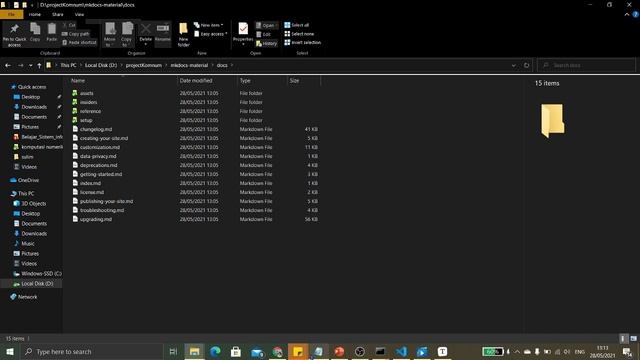Viewport: 640px width, 360px height.
Task: Switch to the Share ribbon tab
Action: pyautogui.click(x=58, y=14)
